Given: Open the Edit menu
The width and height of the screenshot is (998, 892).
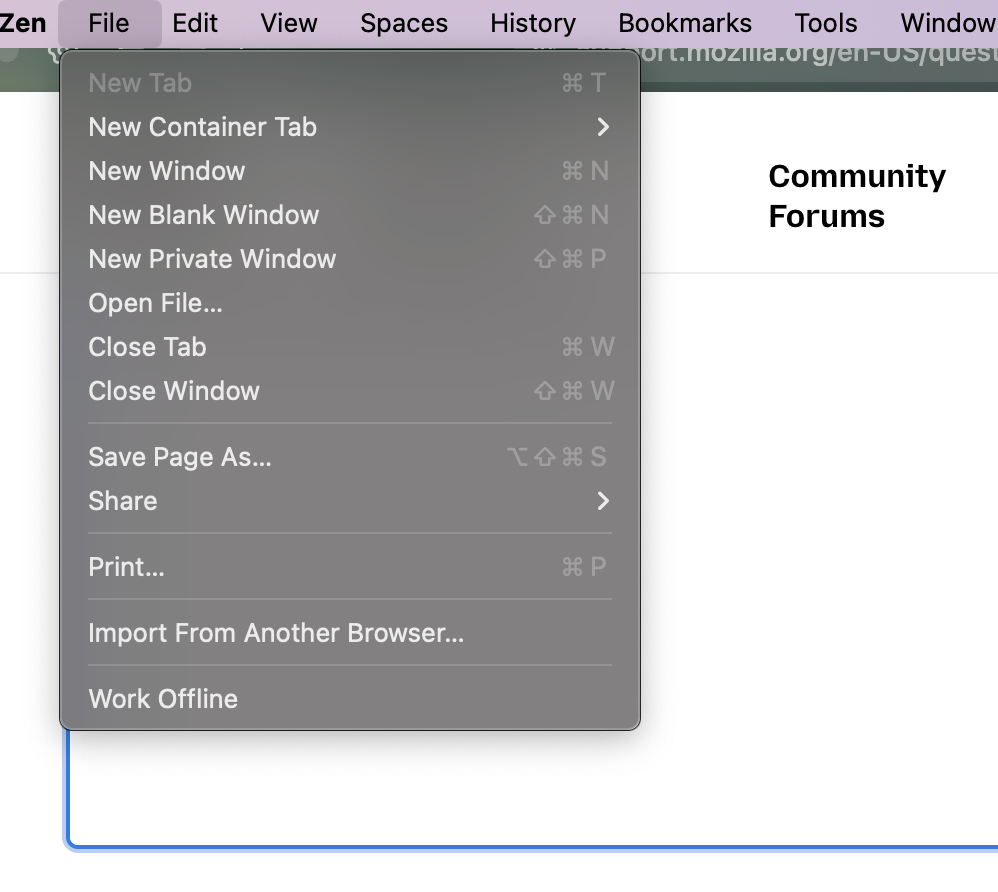Looking at the screenshot, I should pyautogui.click(x=195, y=24).
